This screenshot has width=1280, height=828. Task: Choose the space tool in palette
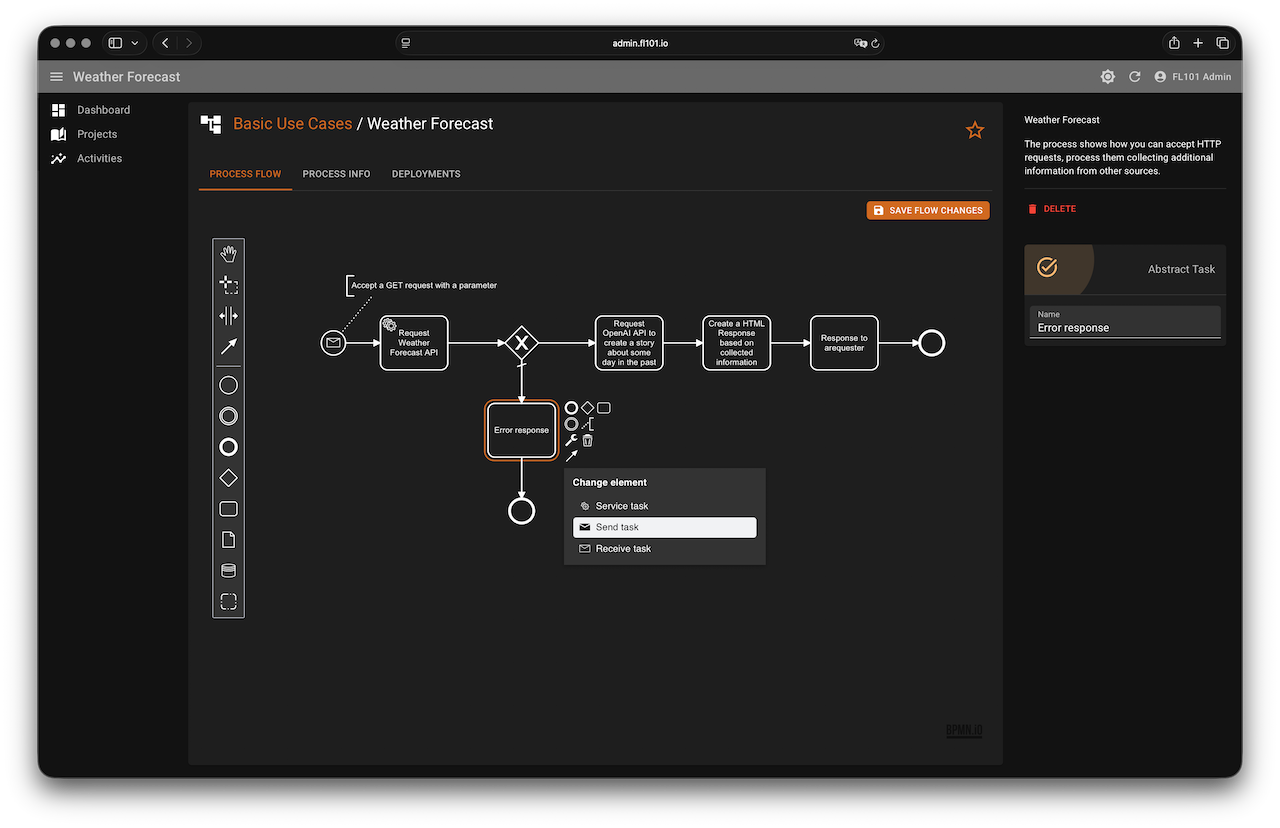[x=228, y=316]
